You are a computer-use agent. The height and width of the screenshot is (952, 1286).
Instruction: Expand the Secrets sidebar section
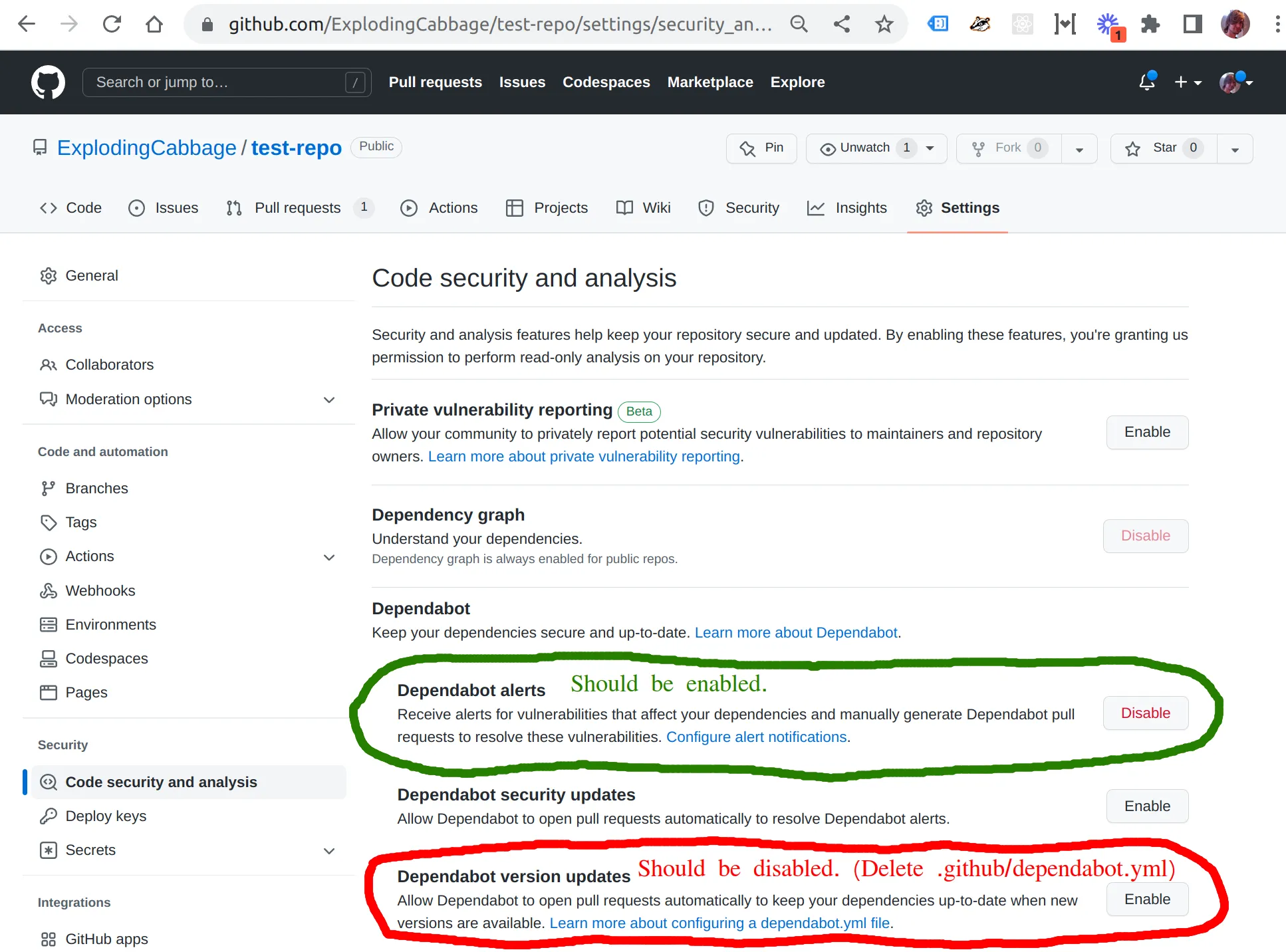pyautogui.click(x=328, y=850)
